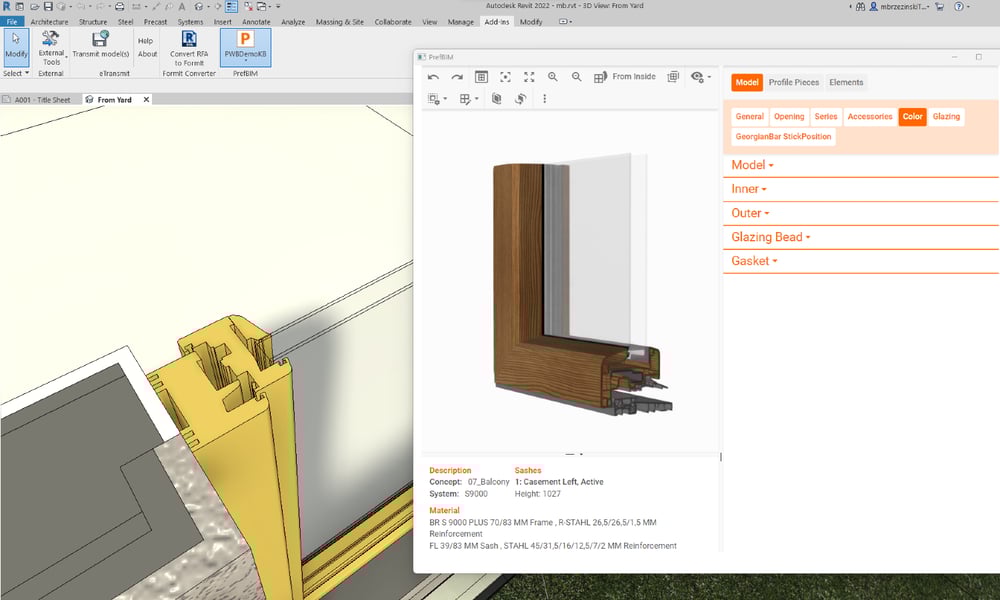
Task: Expand the Gasket section
Action: (754, 261)
